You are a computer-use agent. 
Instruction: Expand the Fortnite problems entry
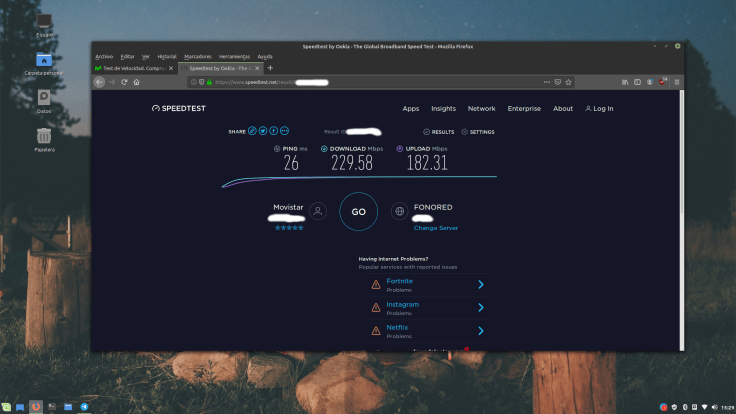coord(480,284)
